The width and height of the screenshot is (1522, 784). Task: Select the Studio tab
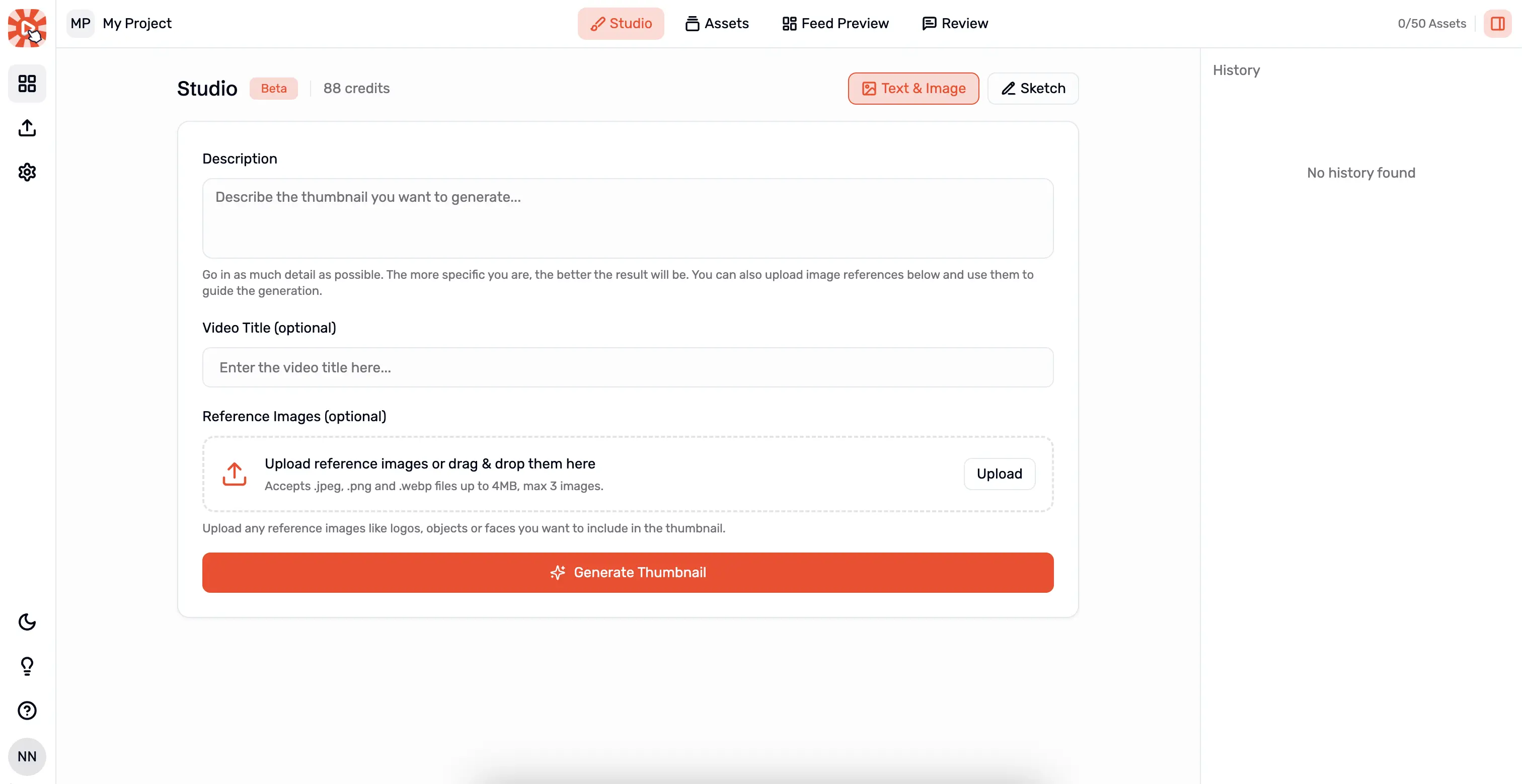click(x=621, y=24)
